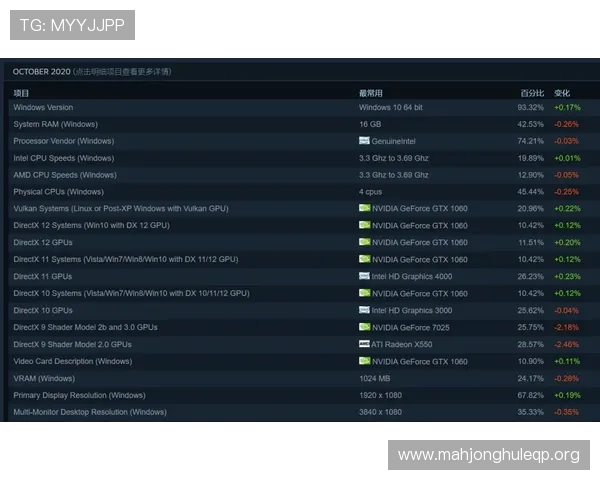Click NVIDIA logo in DirectX 12 Systems row
This screenshot has height=480, width=600.
364,225
